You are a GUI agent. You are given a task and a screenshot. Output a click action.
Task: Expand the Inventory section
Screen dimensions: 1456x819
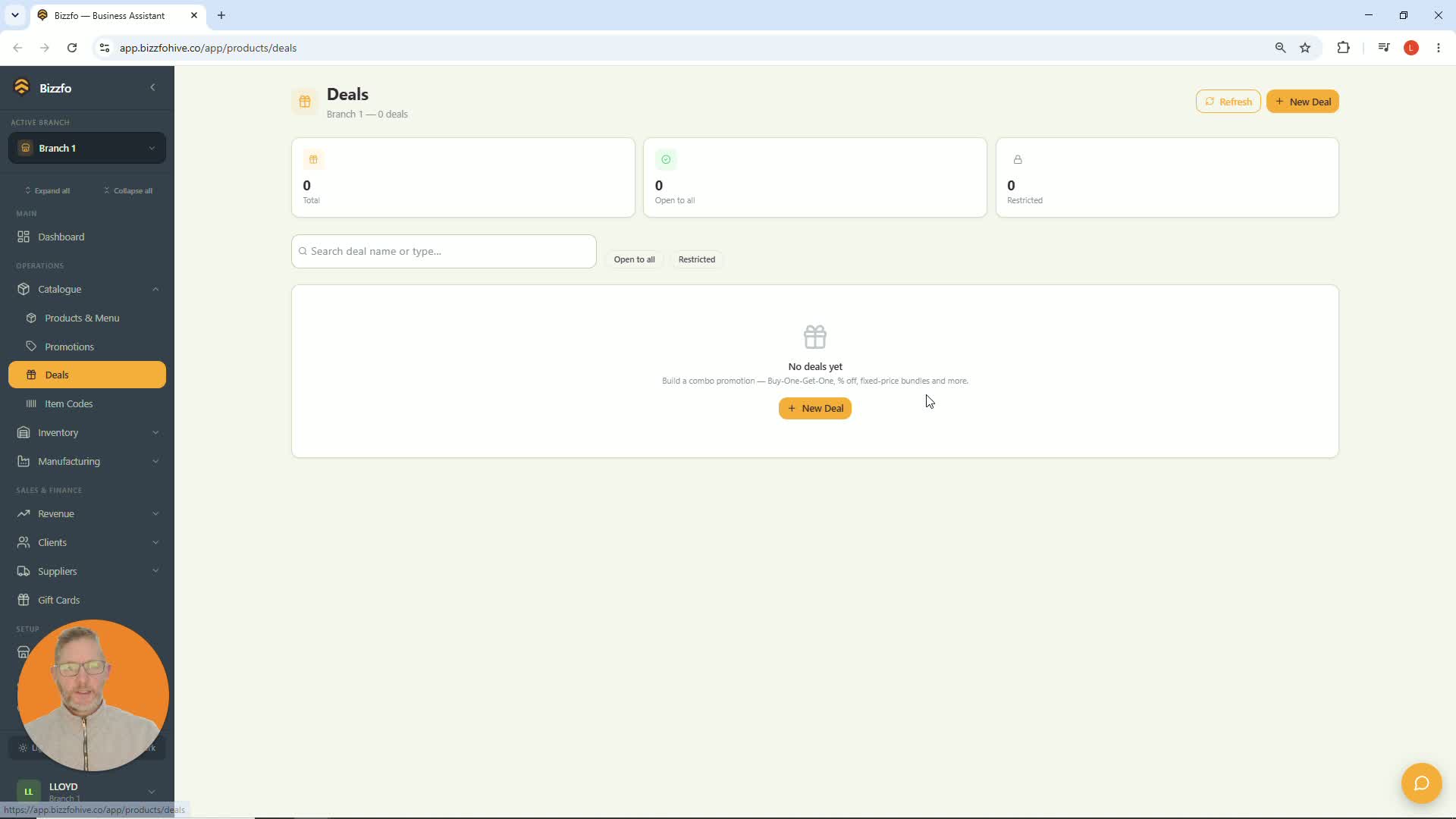pyautogui.click(x=87, y=433)
